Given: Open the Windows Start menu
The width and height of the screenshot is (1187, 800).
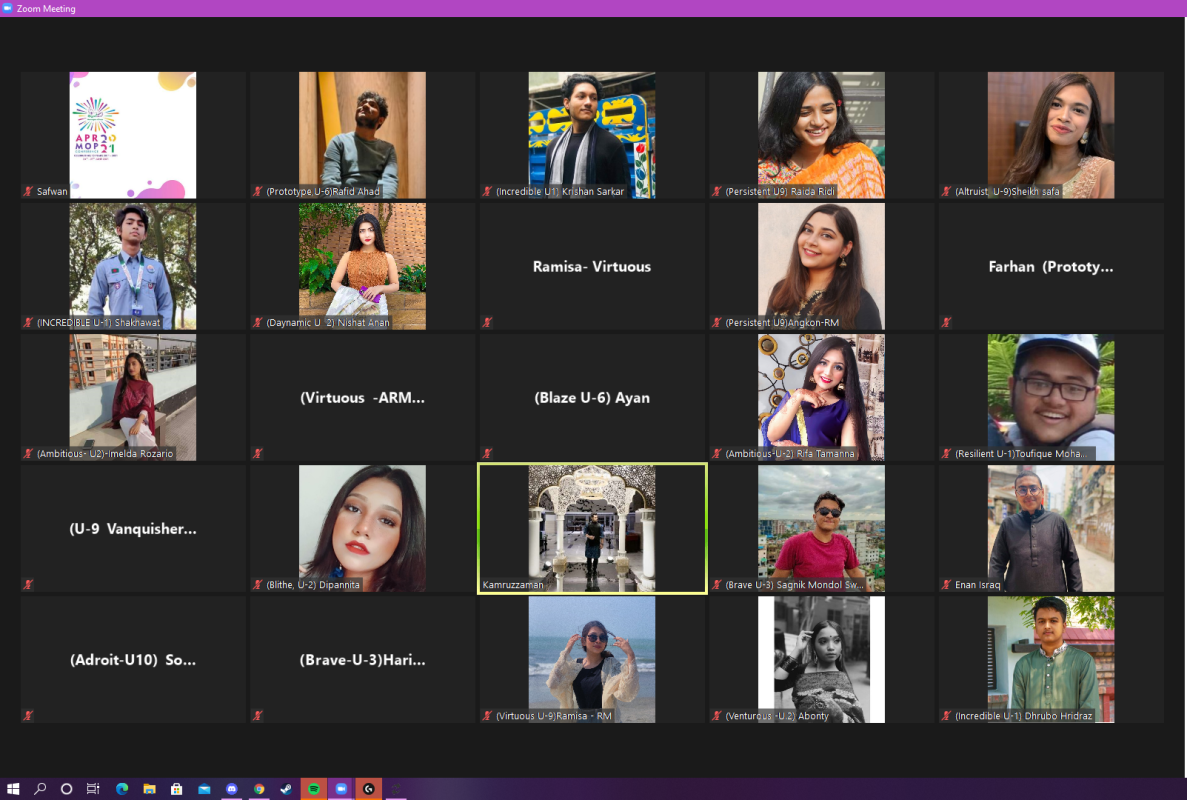Looking at the screenshot, I should (14, 789).
